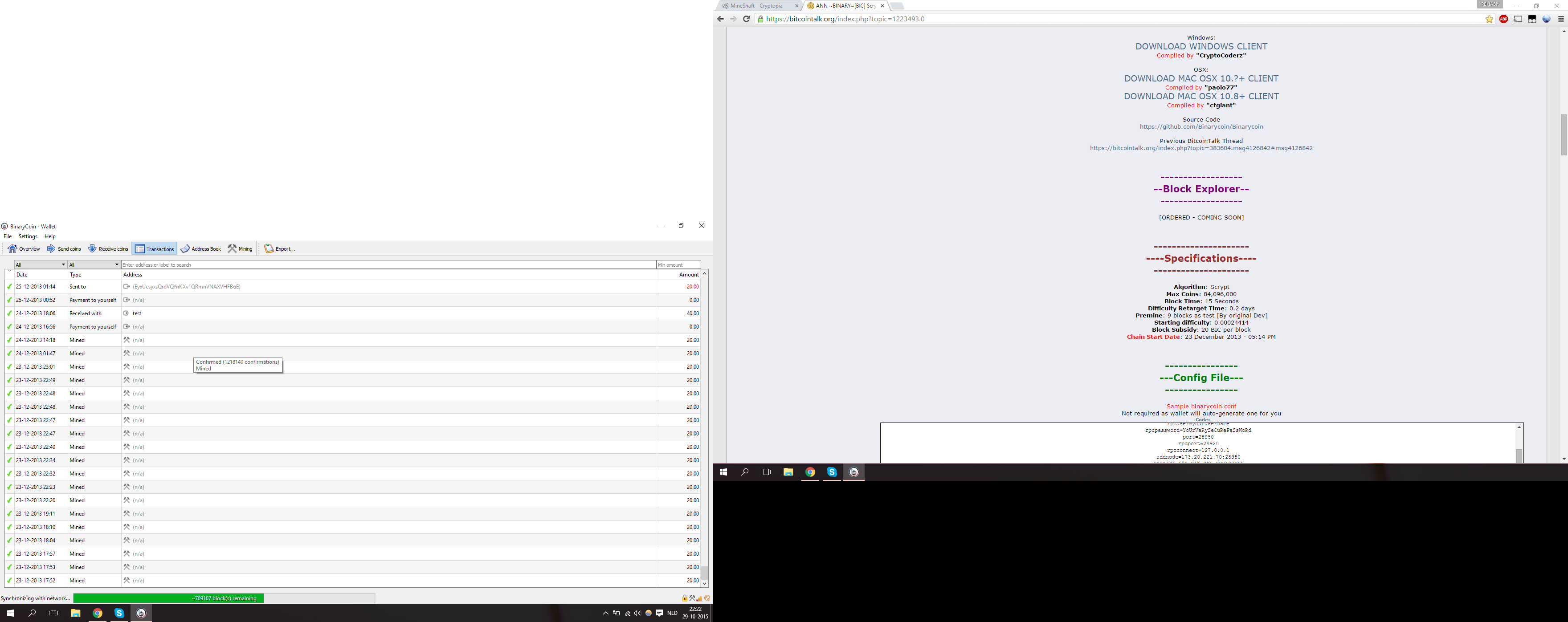The width and height of the screenshot is (1568, 622).
Task: Switch to the MineShaft - Cryptopia browser tab
Action: click(x=759, y=6)
